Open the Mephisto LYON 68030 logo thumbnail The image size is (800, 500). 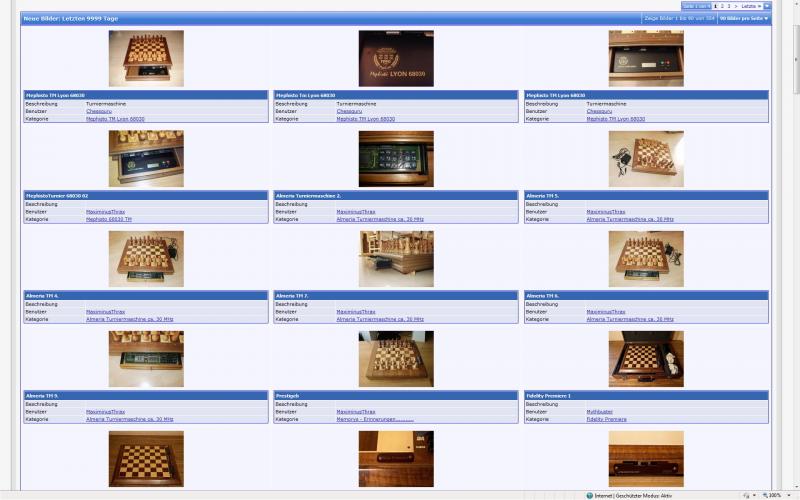point(396,58)
